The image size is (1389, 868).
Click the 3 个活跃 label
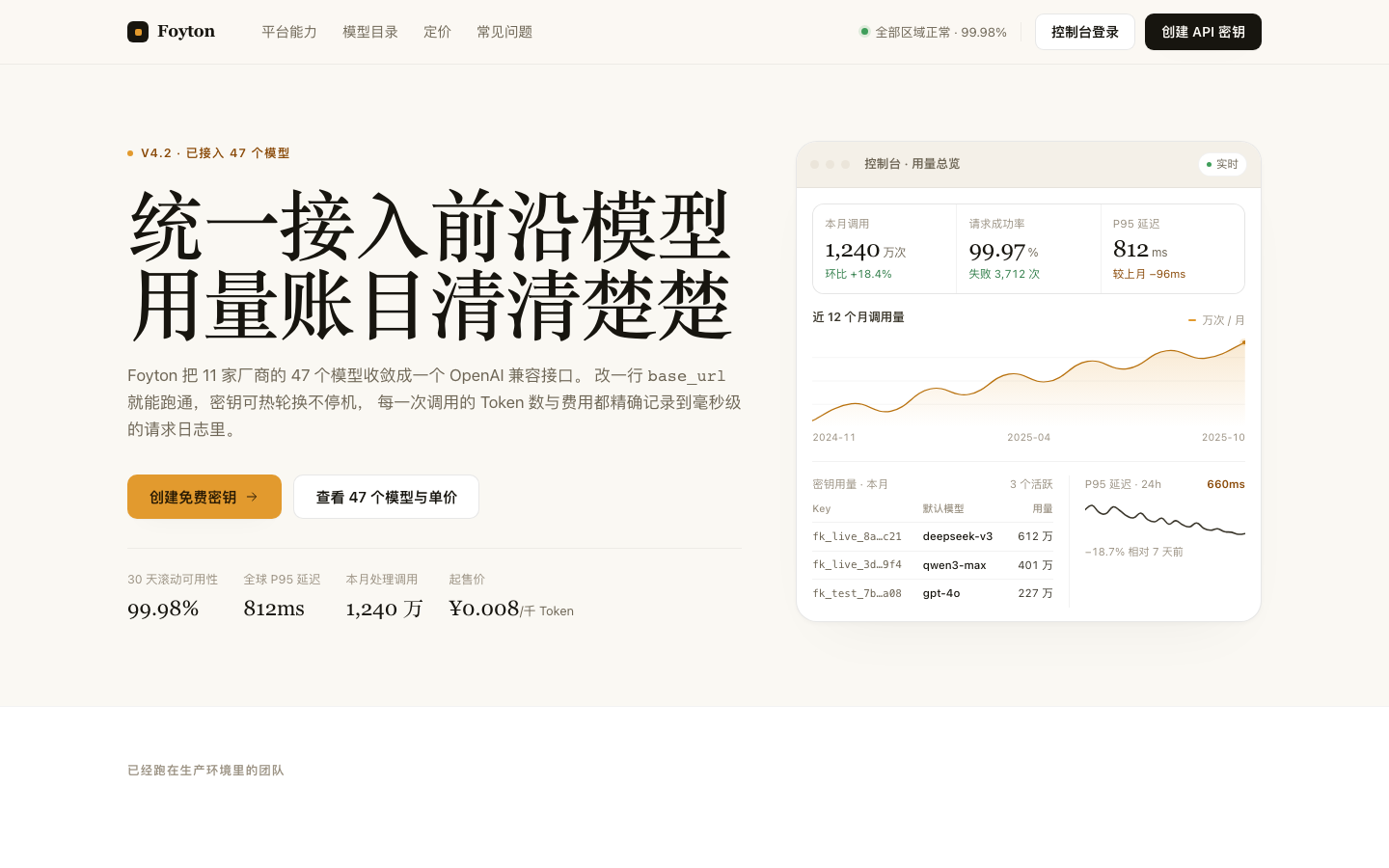(1031, 484)
